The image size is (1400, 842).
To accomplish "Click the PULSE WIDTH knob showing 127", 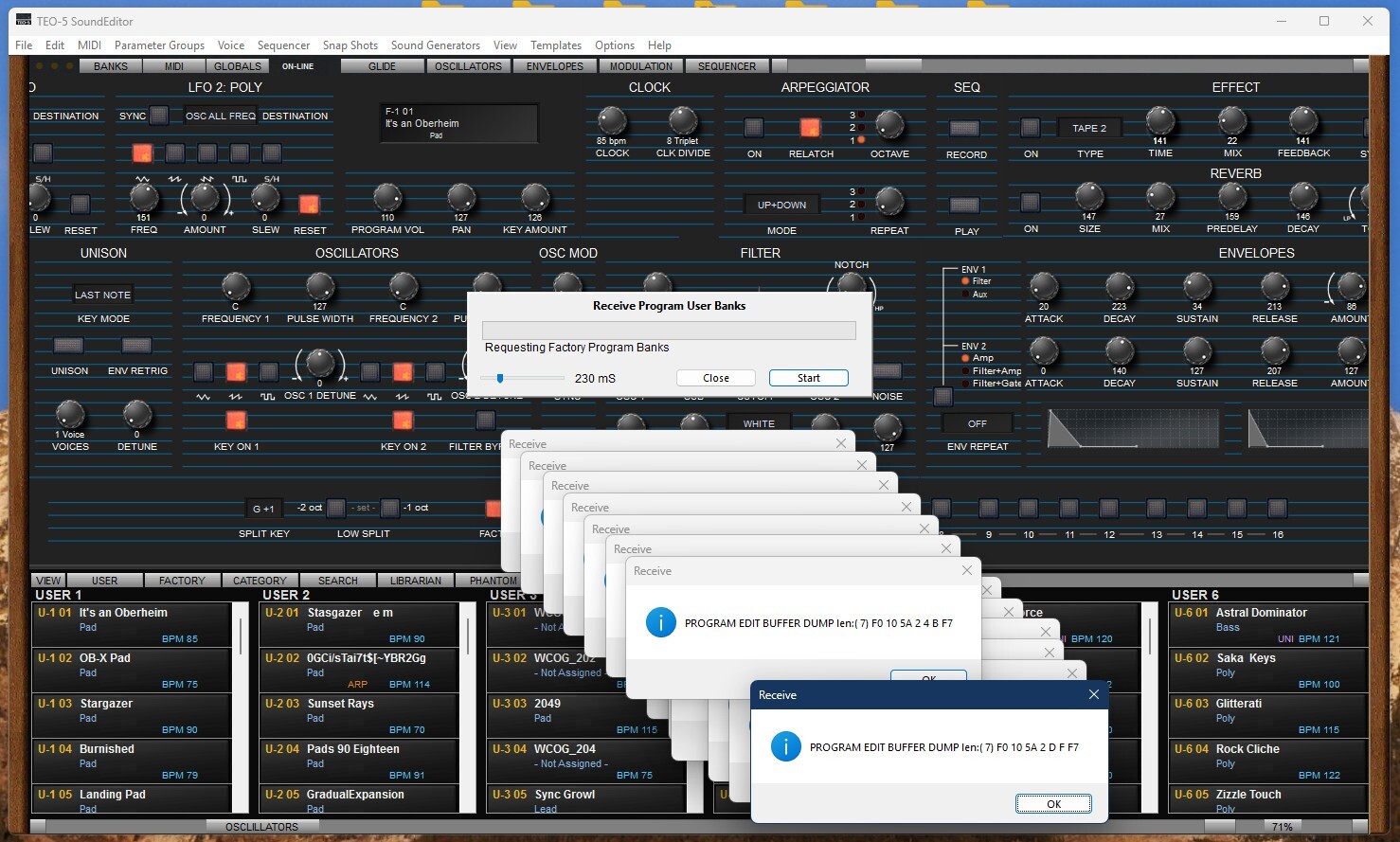I will 320,286.
